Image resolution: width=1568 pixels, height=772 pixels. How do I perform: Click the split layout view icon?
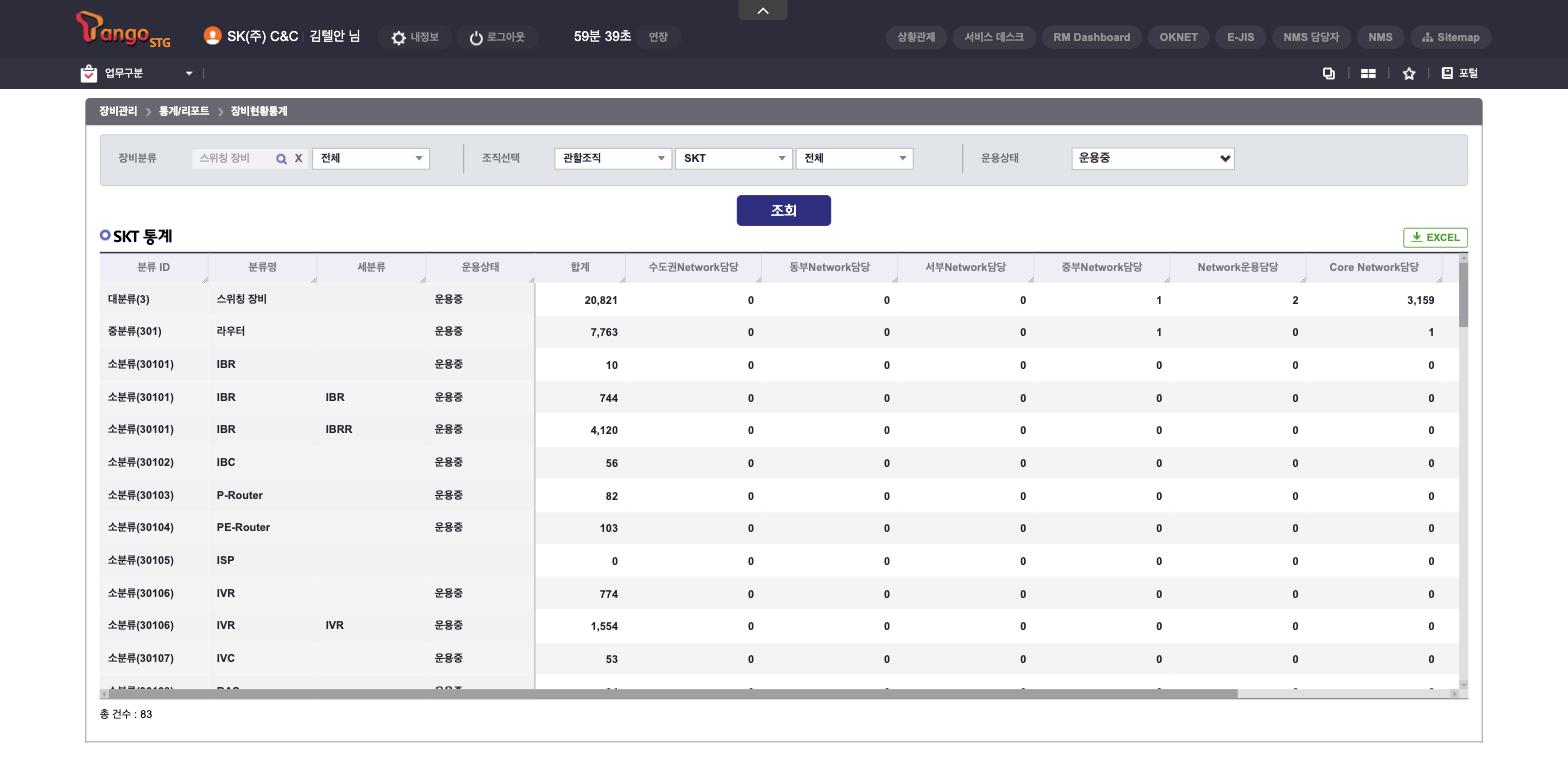pyautogui.click(x=1368, y=73)
